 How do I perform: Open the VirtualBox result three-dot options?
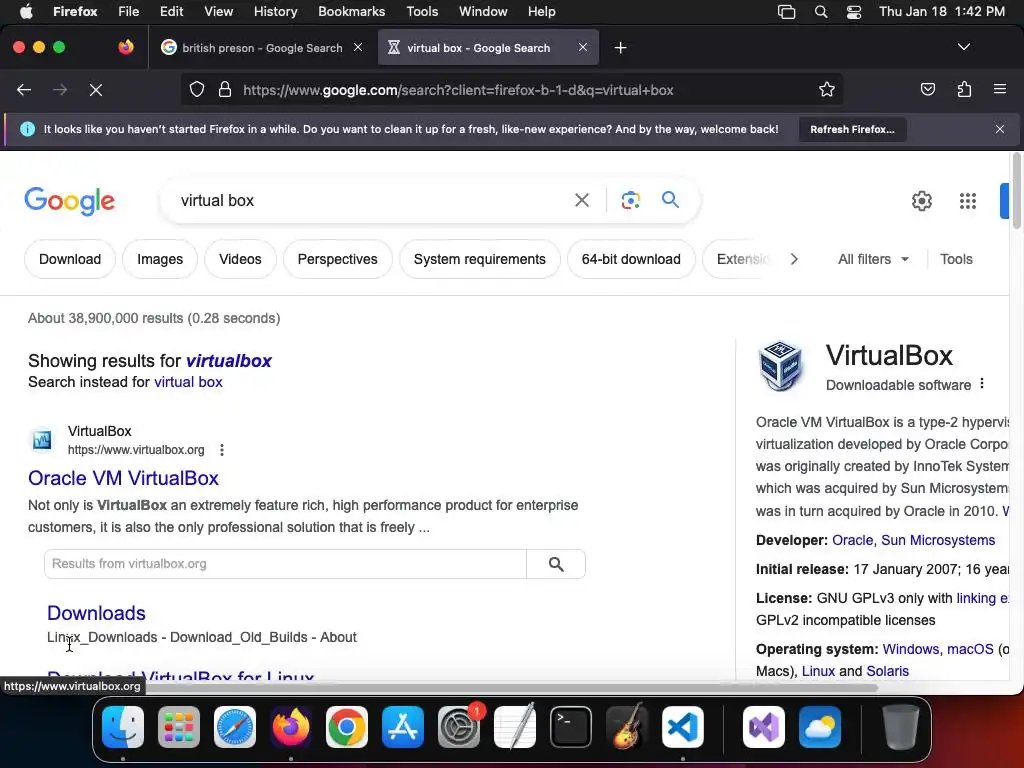point(222,450)
